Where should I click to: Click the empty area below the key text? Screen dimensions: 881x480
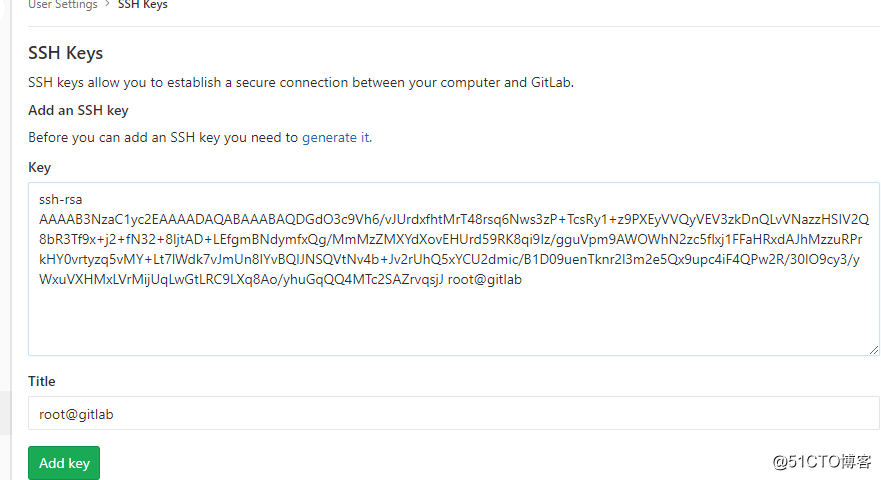(453, 320)
